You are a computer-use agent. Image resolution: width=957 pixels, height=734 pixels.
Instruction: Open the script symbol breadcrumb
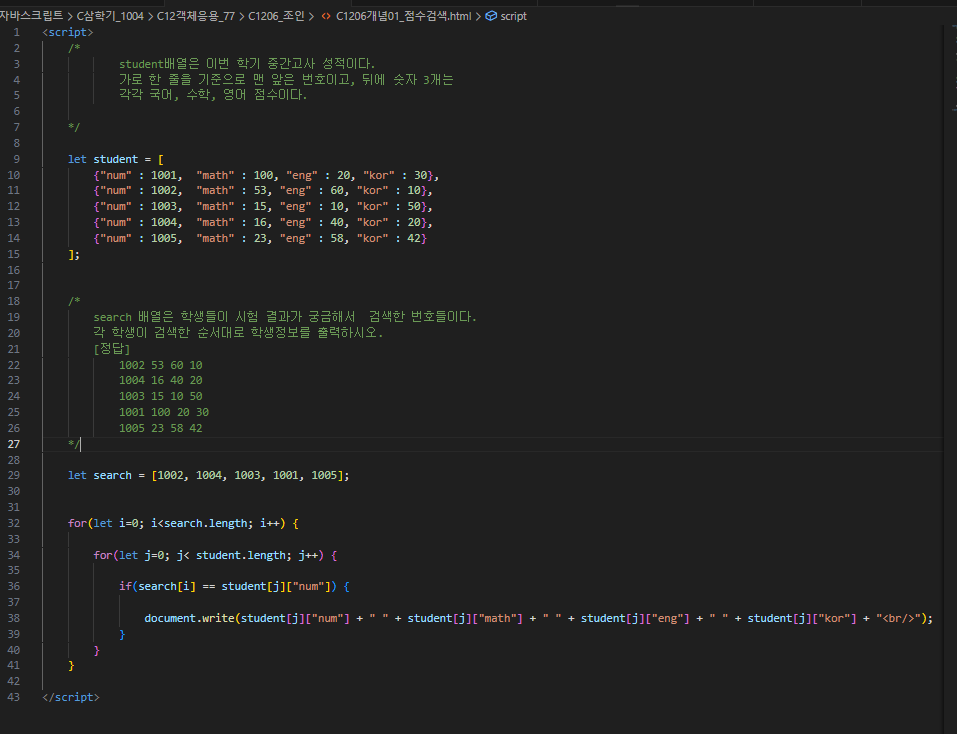click(x=513, y=16)
